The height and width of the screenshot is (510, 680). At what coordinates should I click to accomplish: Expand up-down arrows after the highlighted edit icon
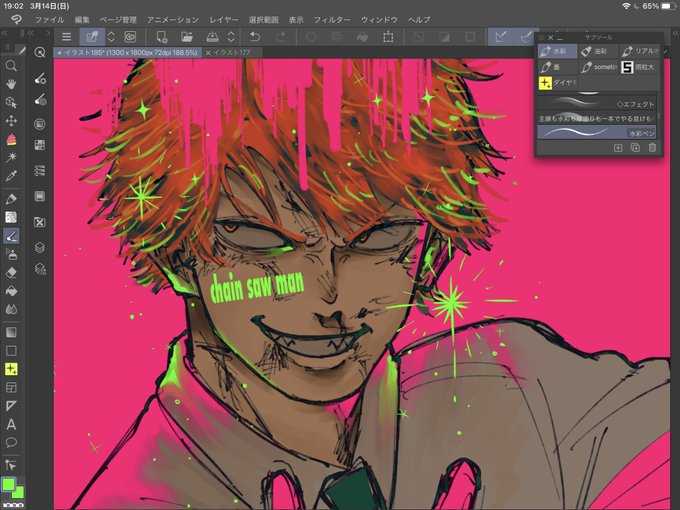(111, 37)
